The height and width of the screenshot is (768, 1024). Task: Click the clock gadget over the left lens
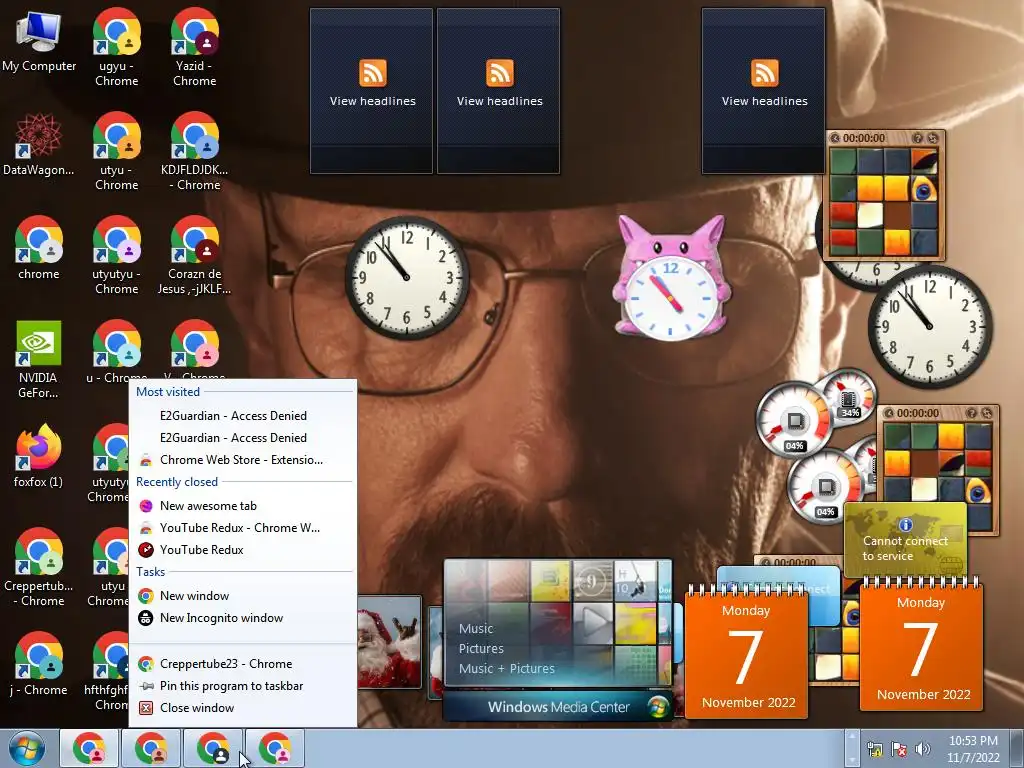coord(406,278)
